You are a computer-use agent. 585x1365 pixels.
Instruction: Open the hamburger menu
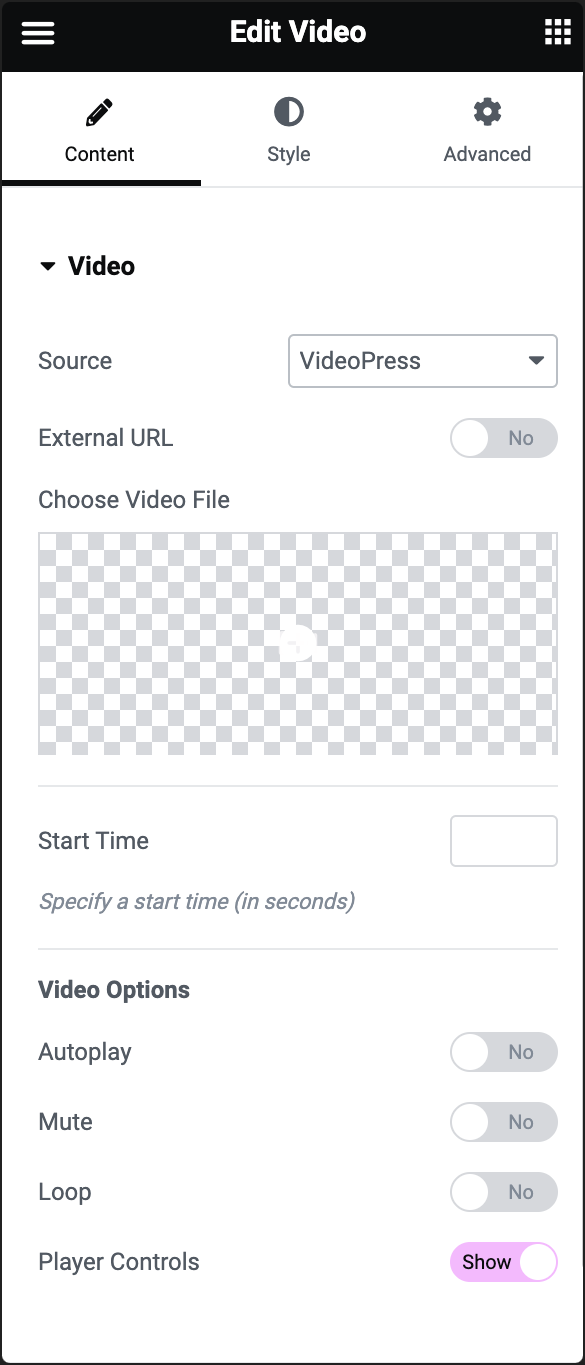[x=37, y=32]
